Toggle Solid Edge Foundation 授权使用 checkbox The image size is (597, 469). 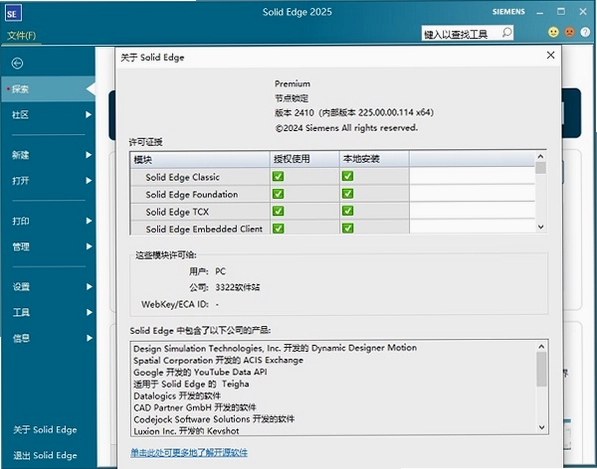(x=278, y=194)
